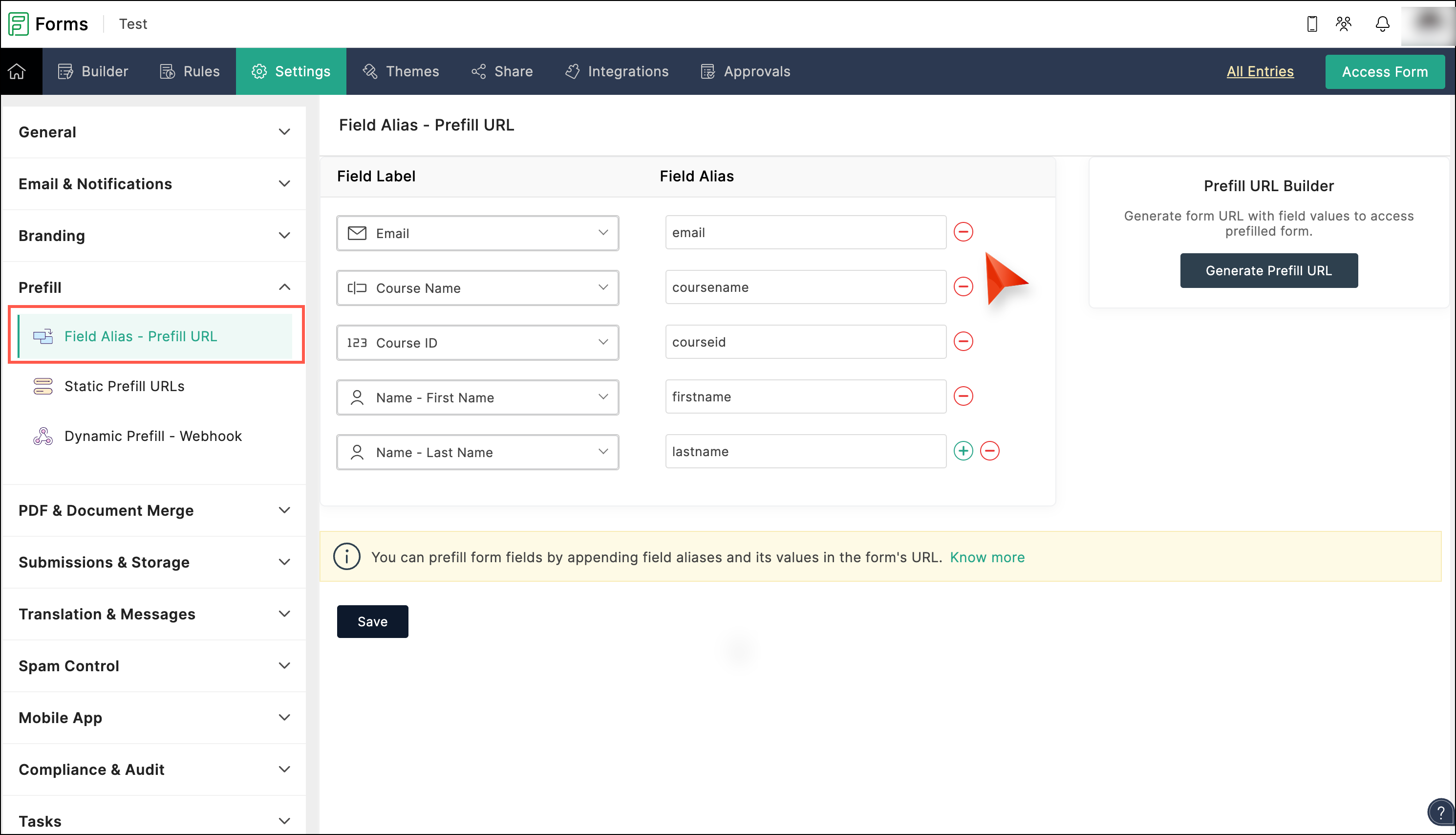Click the users group icon in header
Image resolution: width=1456 pixels, height=835 pixels.
pos(1344,24)
